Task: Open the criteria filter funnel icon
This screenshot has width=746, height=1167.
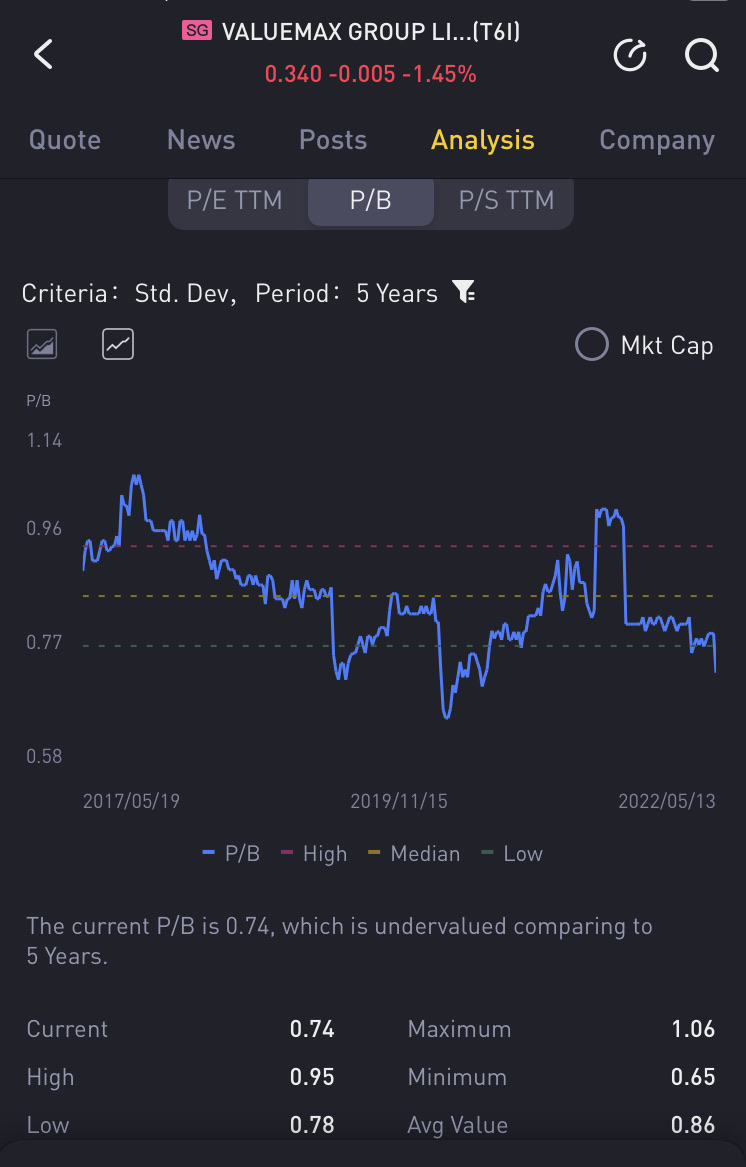Action: click(x=465, y=292)
